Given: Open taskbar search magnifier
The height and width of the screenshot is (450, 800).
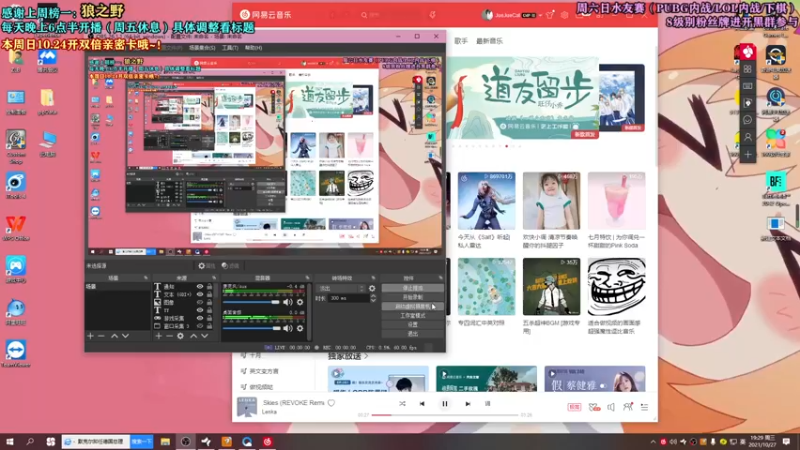Looking at the screenshot, I should [x=30, y=441].
